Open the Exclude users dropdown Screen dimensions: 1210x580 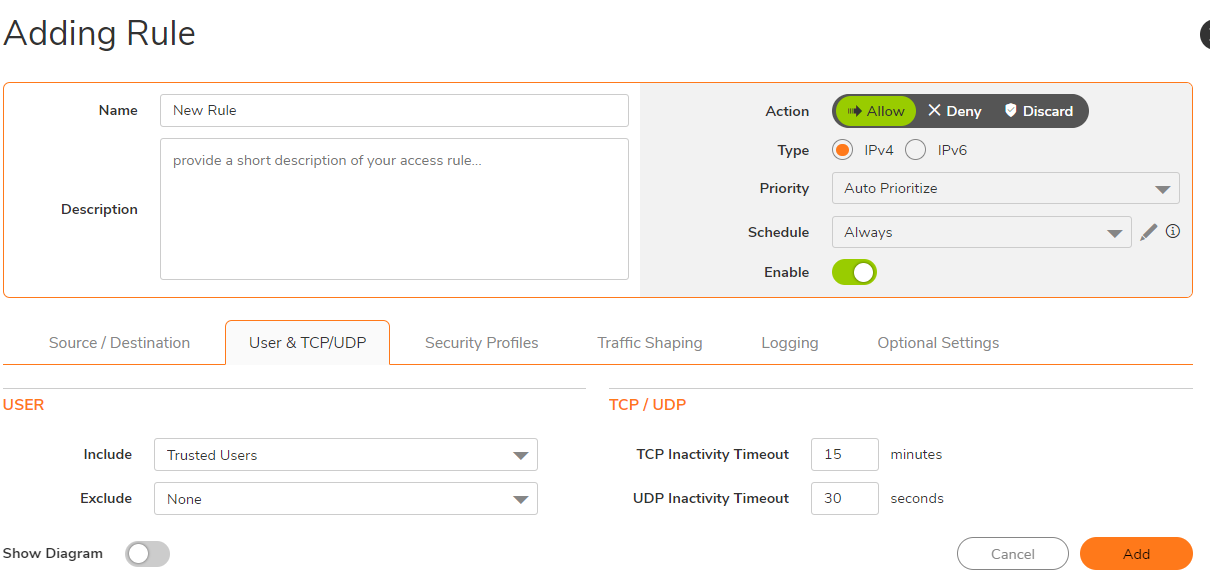(345, 499)
